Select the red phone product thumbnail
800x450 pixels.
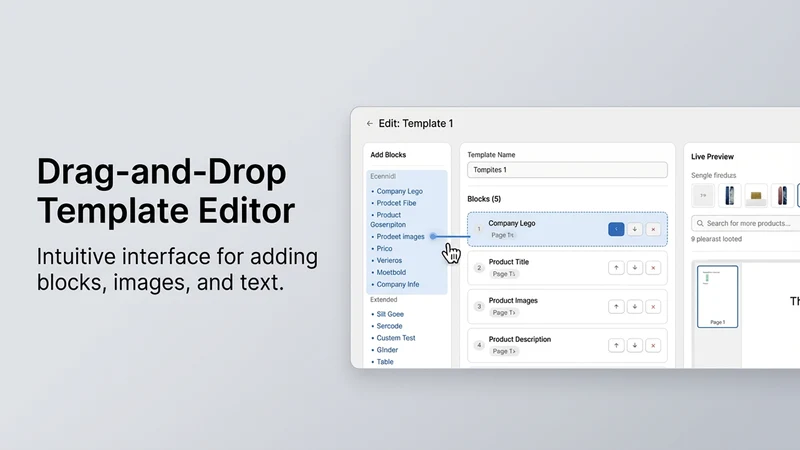782,195
